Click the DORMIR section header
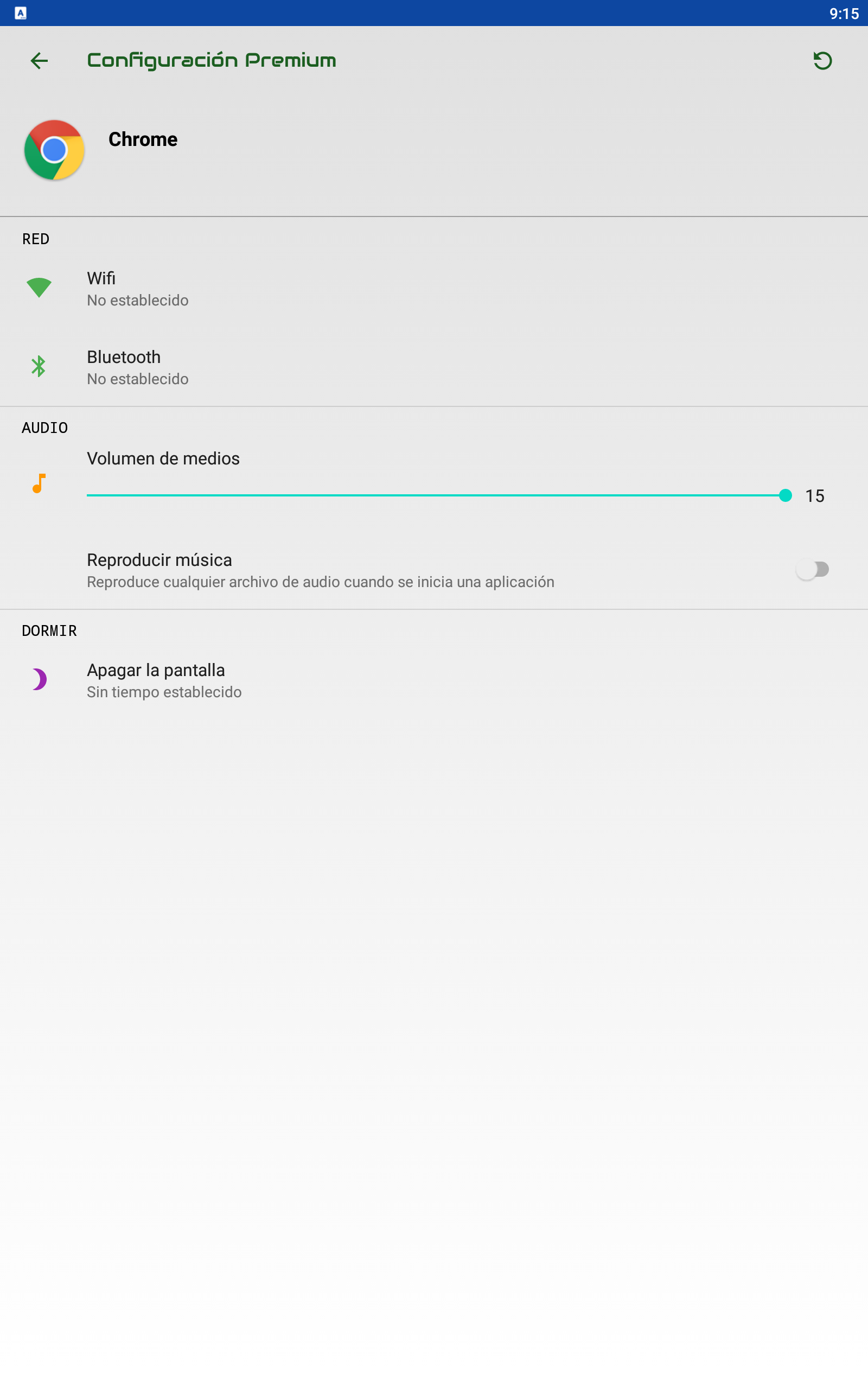 click(49, 631)
